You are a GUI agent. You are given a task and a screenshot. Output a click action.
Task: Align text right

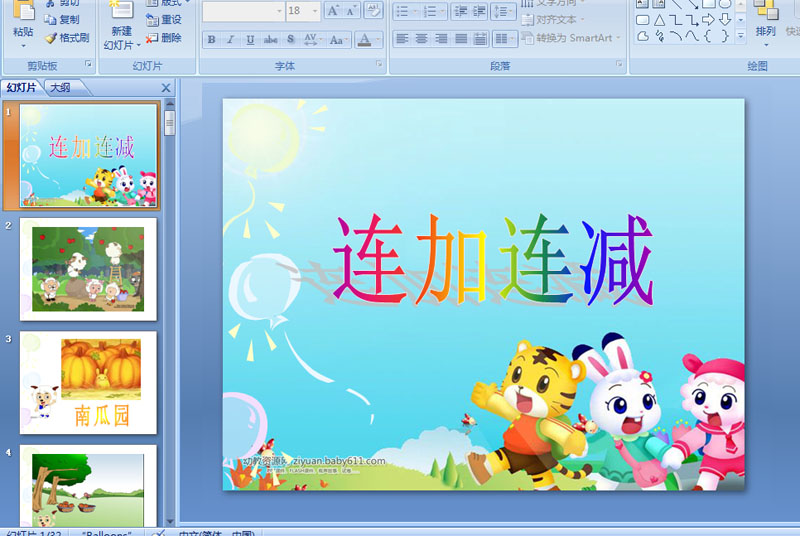point(441,39)
